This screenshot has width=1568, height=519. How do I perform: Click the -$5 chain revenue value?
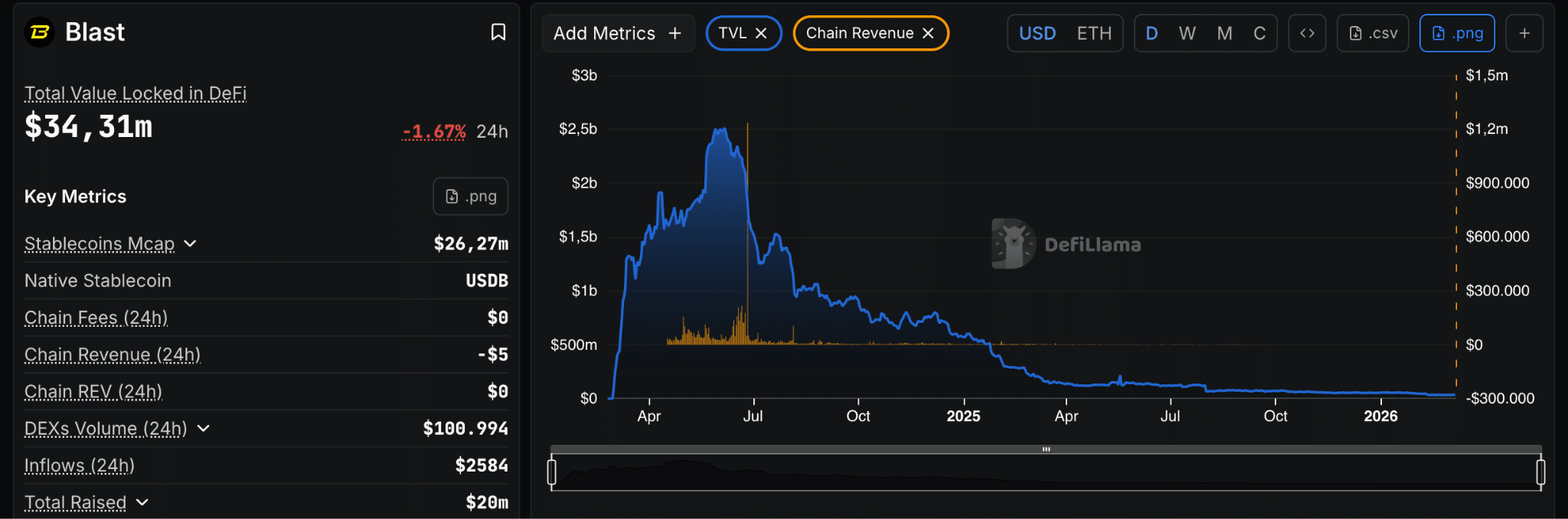tap(492, 354)
